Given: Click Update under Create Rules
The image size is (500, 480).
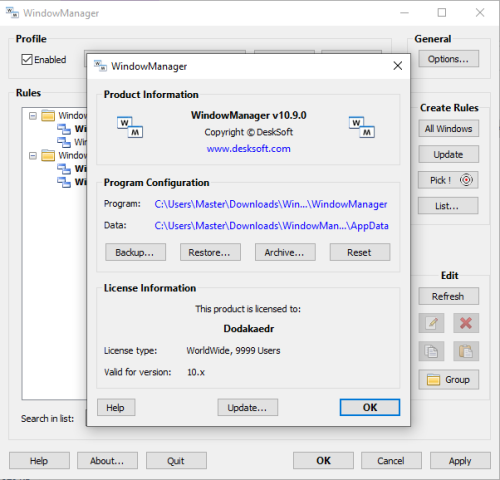Looking at the screenshot, I should point(449,154).
